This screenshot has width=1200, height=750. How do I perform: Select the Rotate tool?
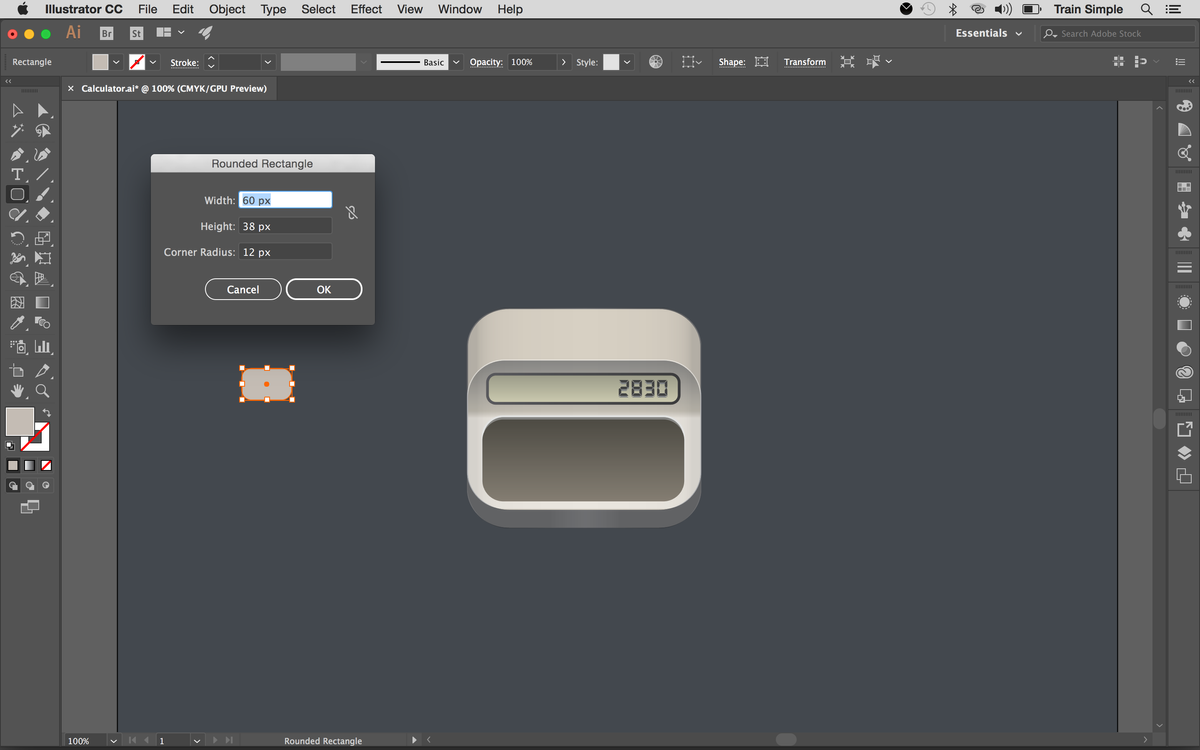pyautogui.click(x=17, y=238)
